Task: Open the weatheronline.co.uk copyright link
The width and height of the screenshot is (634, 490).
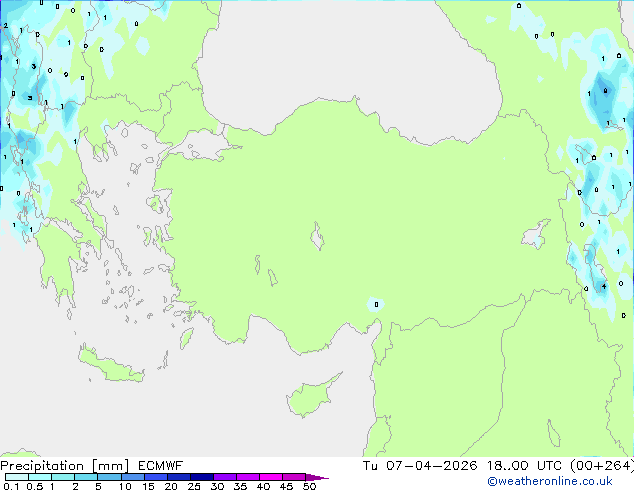Action: pyautogui.click(x=550, y=481)
